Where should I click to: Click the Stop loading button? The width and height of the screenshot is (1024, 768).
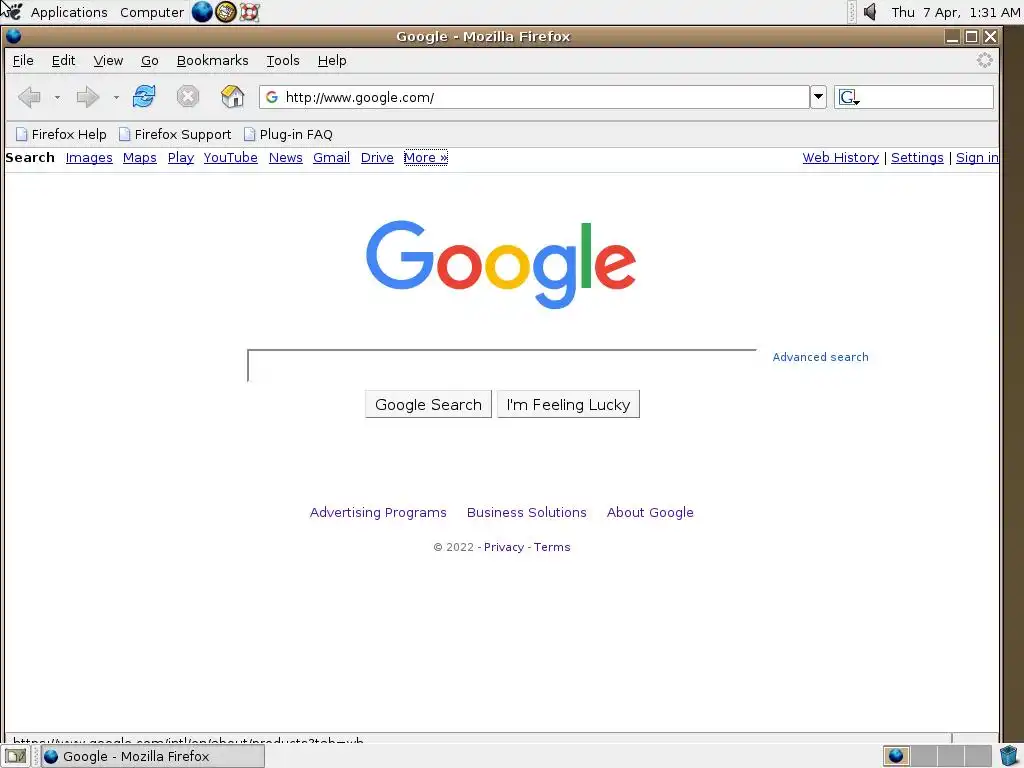click(x=187, y=97)
